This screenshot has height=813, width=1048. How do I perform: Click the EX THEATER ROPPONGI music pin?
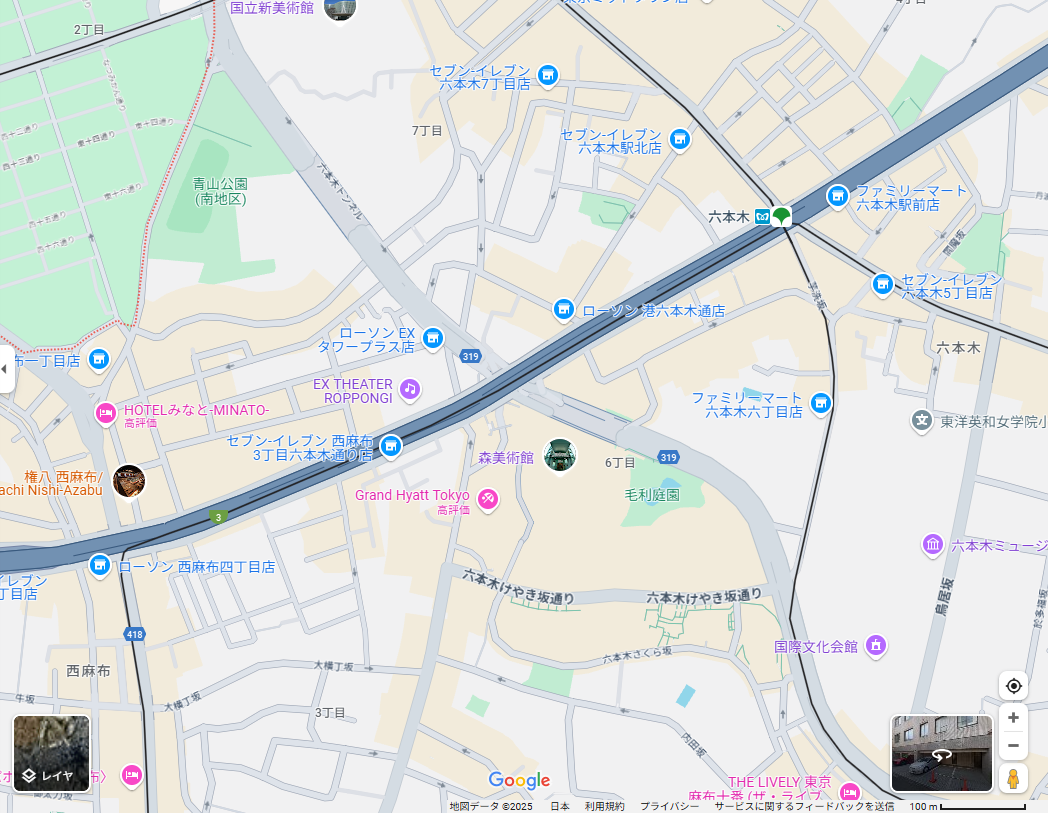pos(410,389)
